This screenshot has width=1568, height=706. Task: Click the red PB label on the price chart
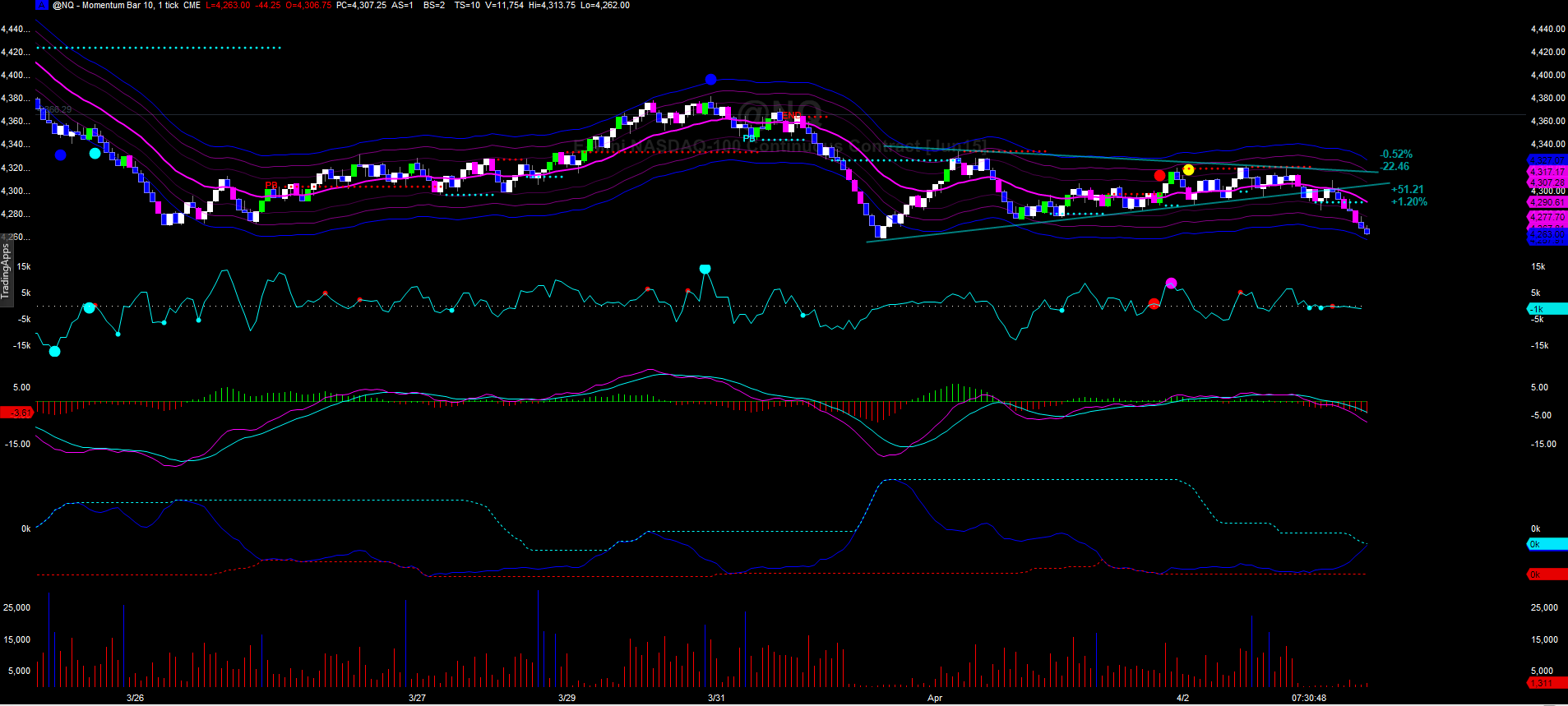[x=271, y=185]
